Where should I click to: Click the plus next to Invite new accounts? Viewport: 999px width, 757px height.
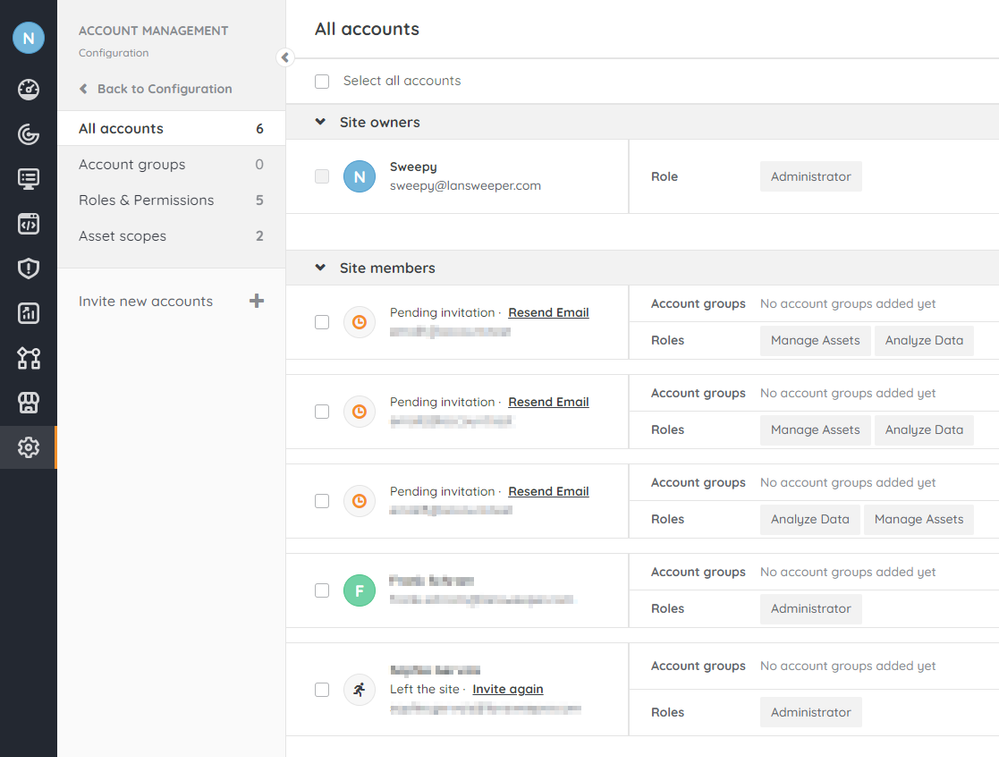[257, 300]
